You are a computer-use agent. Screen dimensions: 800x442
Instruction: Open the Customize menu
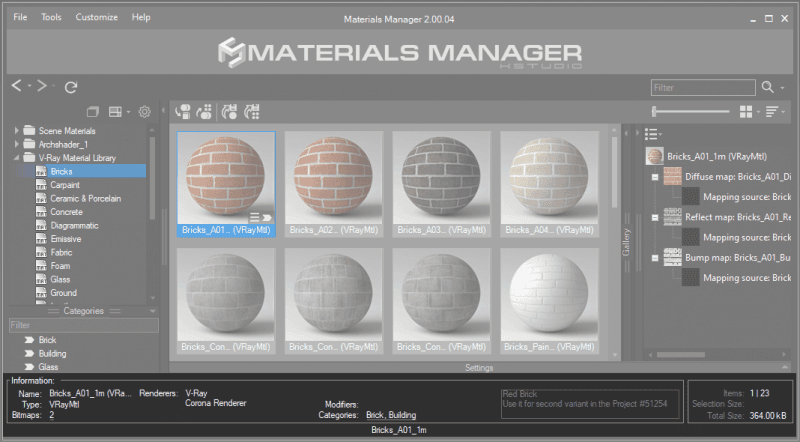pyautogui.click(x=96, y=17)
